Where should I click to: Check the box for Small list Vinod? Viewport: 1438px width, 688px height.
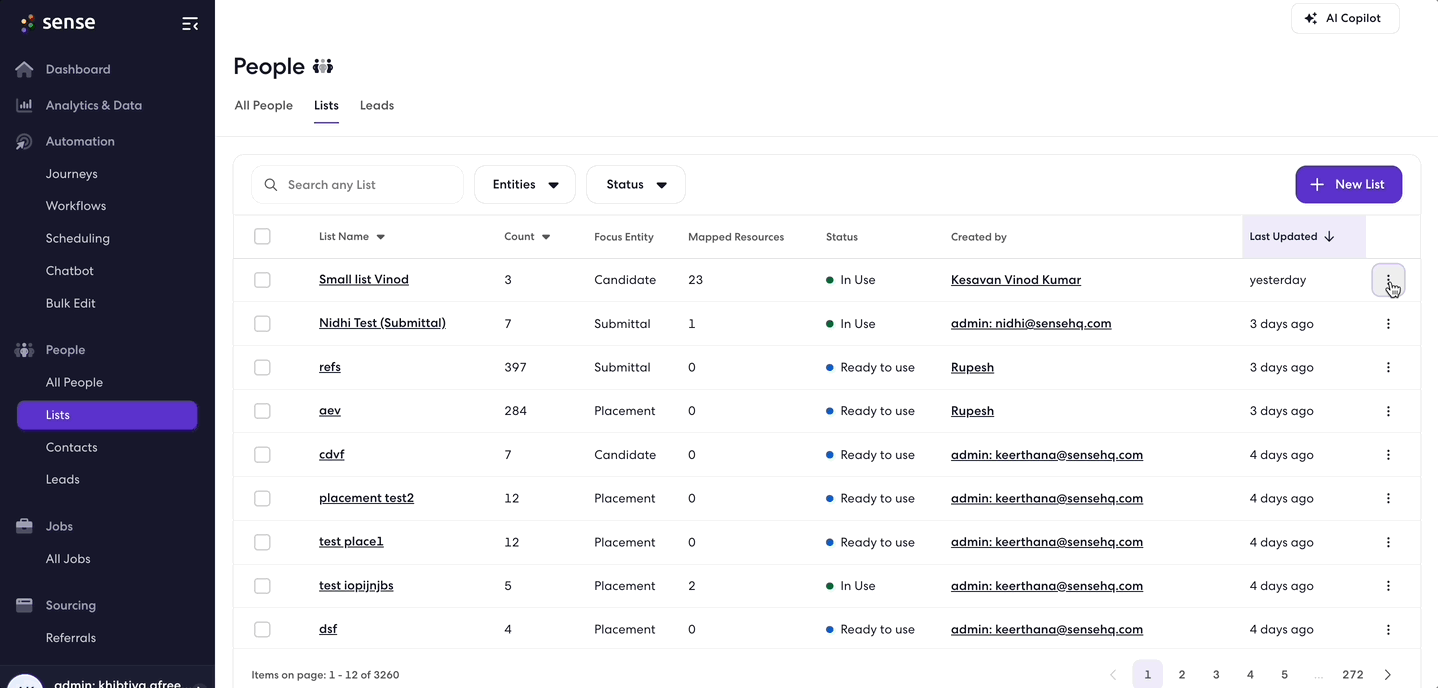(x=262, y=280)
